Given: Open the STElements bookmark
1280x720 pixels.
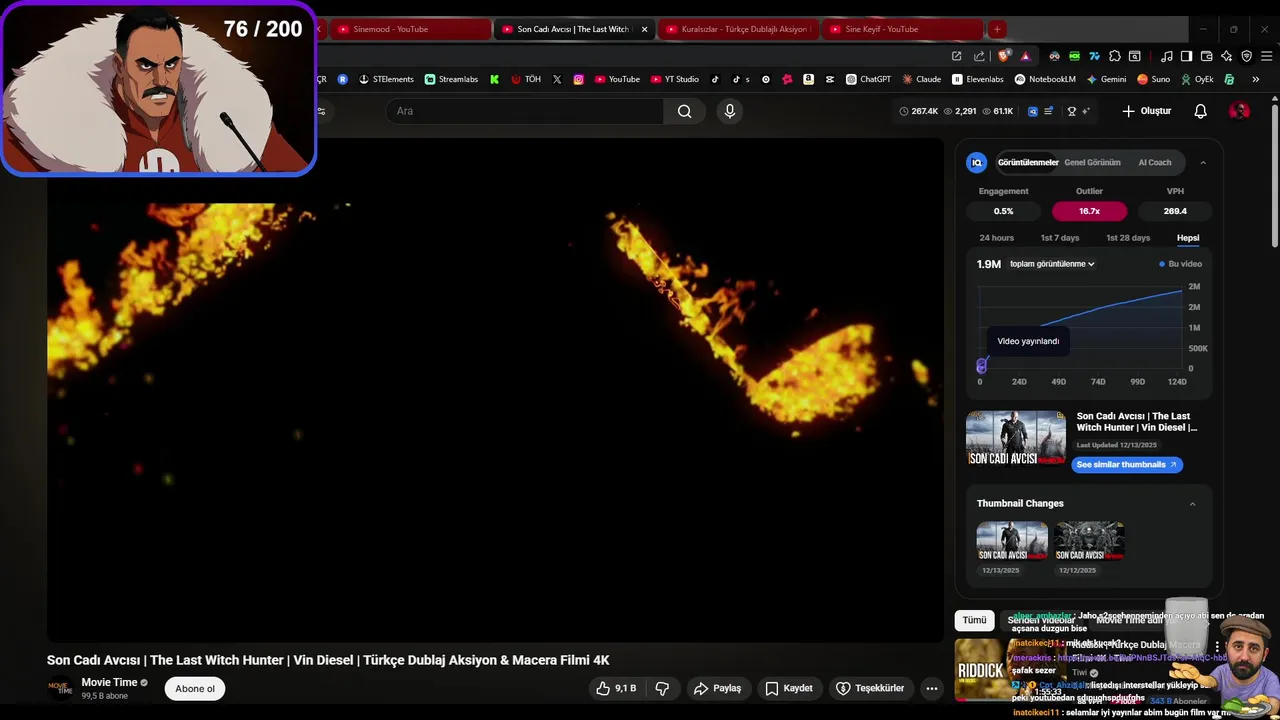Looking at the screenshot, I should pos(386,79).
